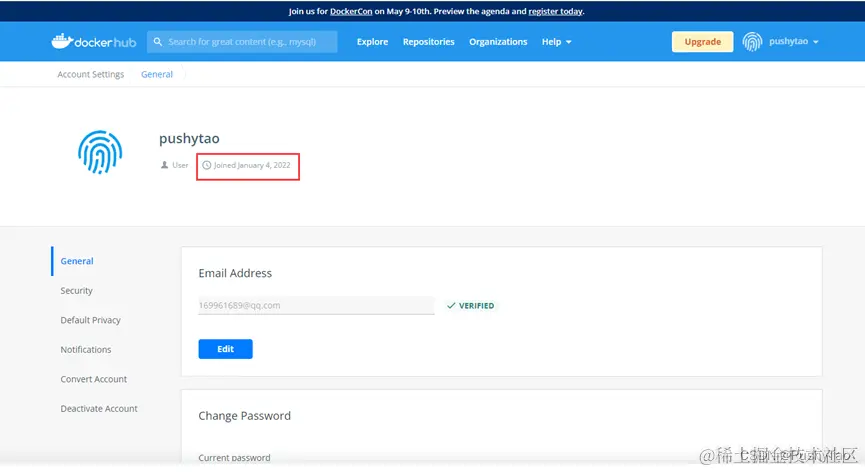
Task: Go to Repositories
Action: [x=429, y=42]
